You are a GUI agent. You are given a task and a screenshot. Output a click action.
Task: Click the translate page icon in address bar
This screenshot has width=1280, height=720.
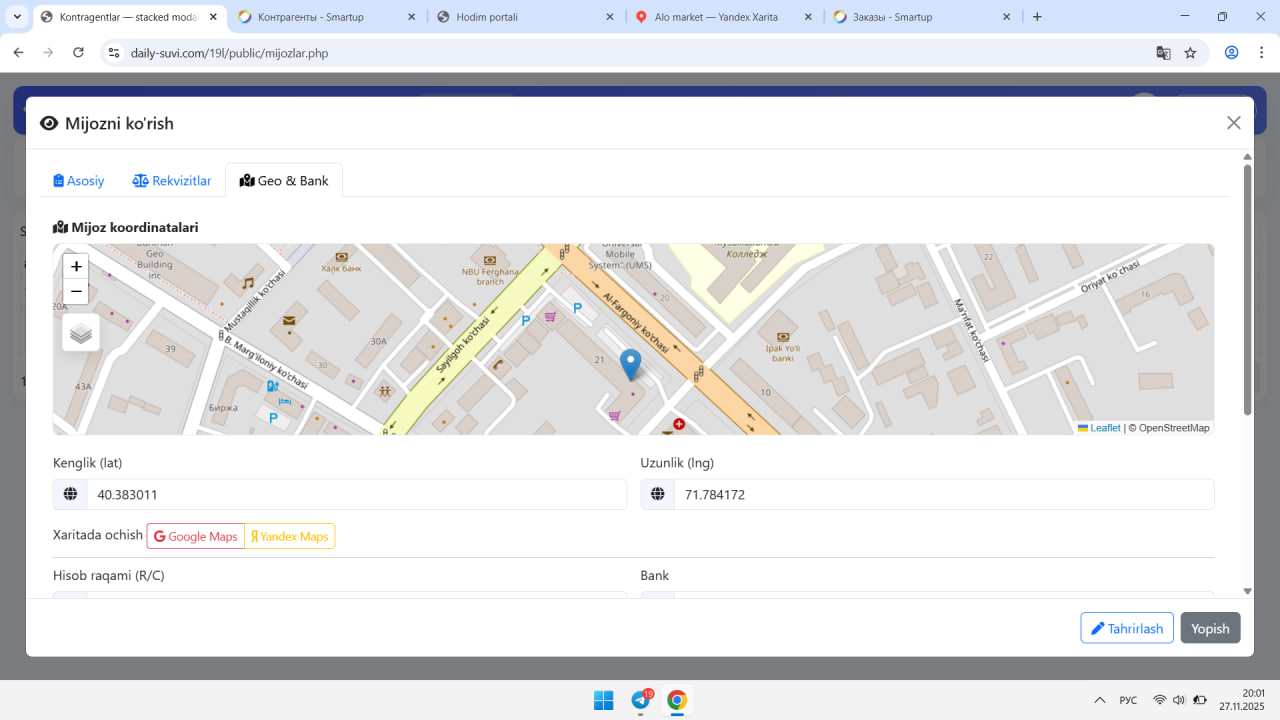pyautogui.click(x=1163, y=53)
